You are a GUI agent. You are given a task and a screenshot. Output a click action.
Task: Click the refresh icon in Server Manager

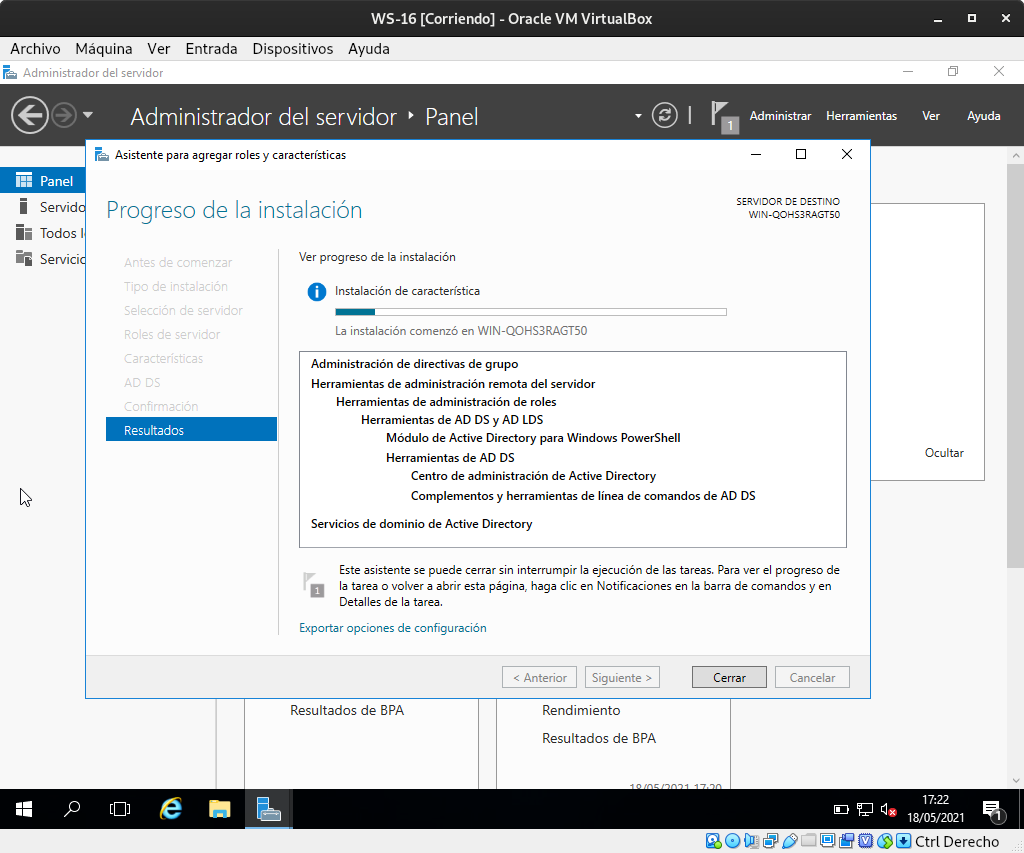point(665,116)
